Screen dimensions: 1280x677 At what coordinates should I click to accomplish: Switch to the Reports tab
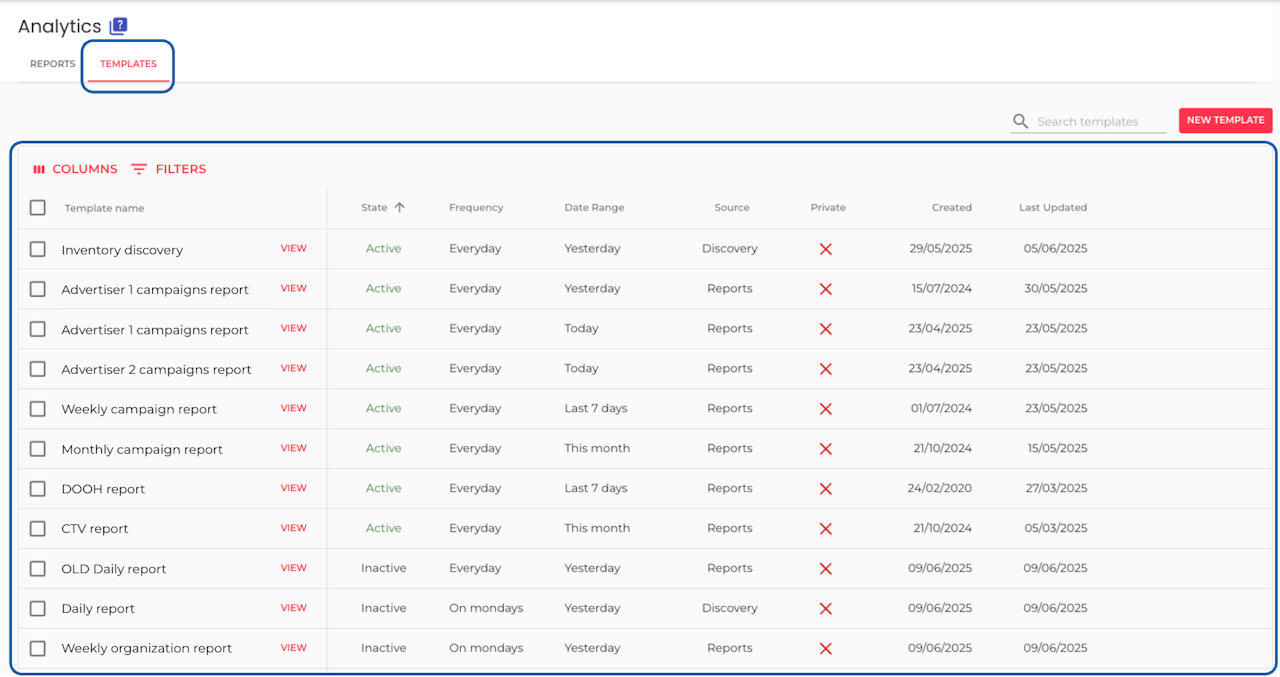coord(53,64)
